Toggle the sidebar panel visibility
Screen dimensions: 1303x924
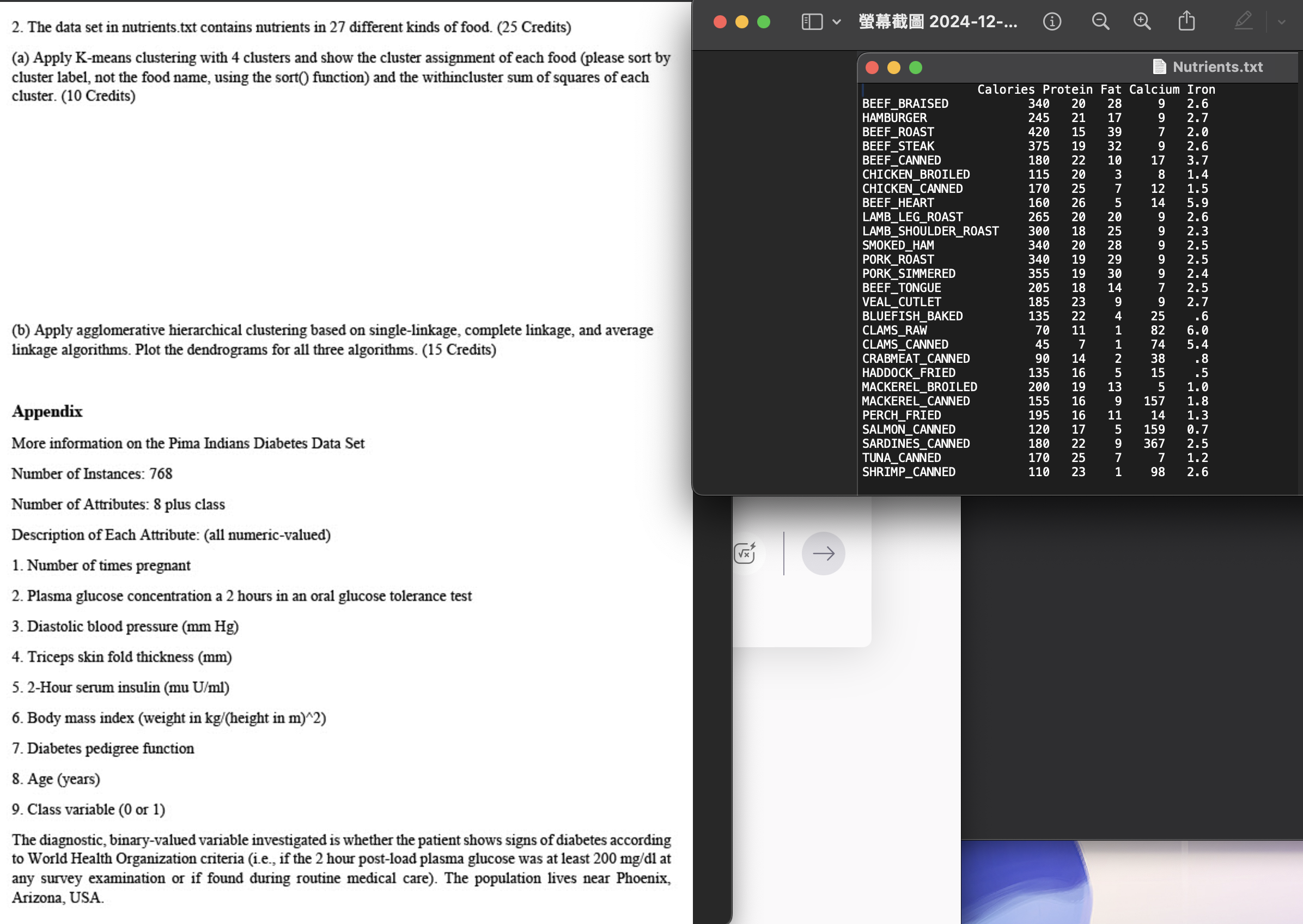(x=811, y=22)
